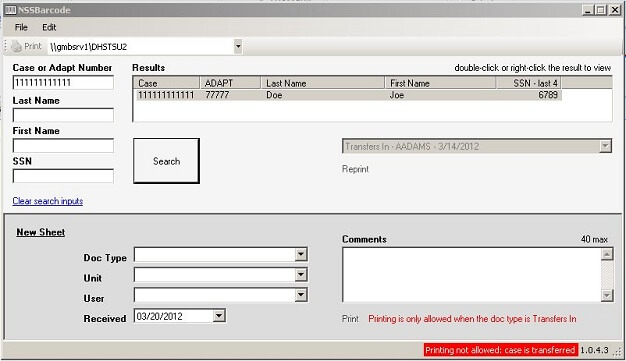Focus the First Name input field
626x361 pixels.
[63, 145]
